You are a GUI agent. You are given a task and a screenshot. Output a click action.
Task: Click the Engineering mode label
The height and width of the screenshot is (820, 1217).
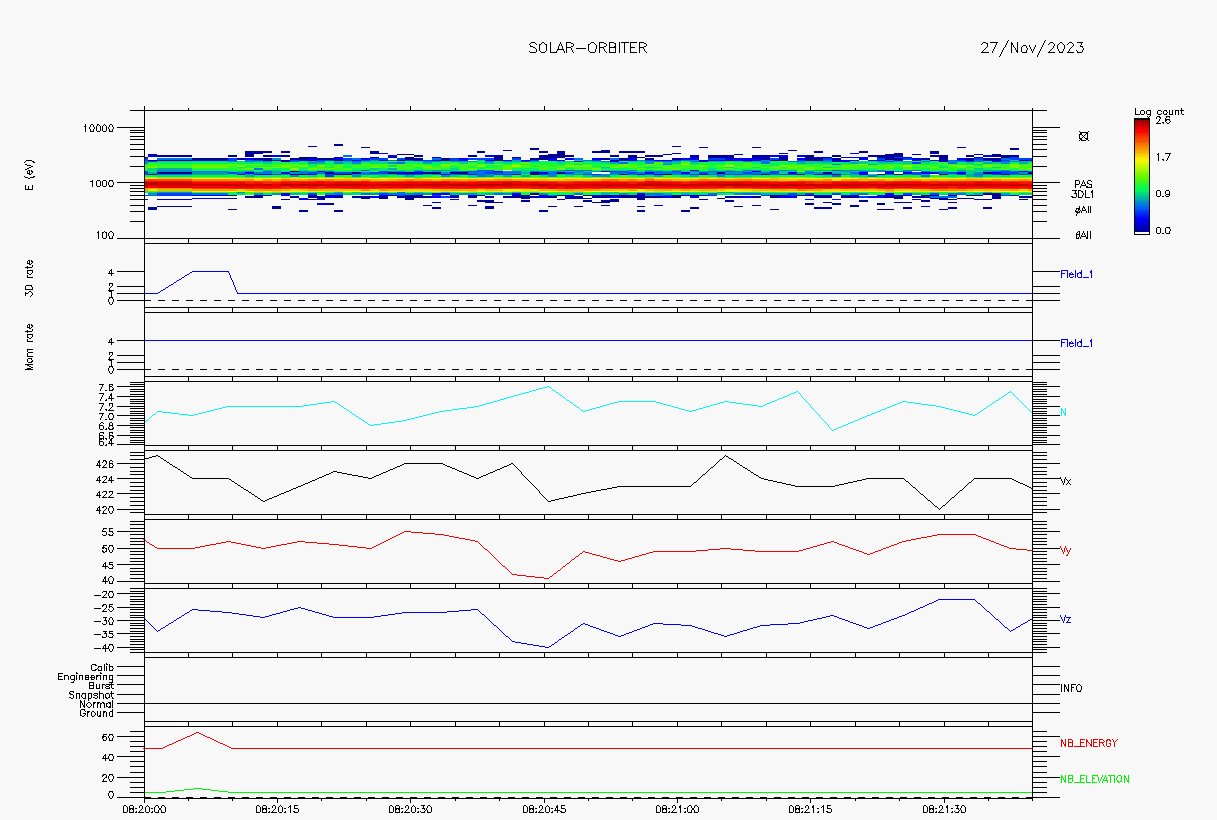click(86, 677)
